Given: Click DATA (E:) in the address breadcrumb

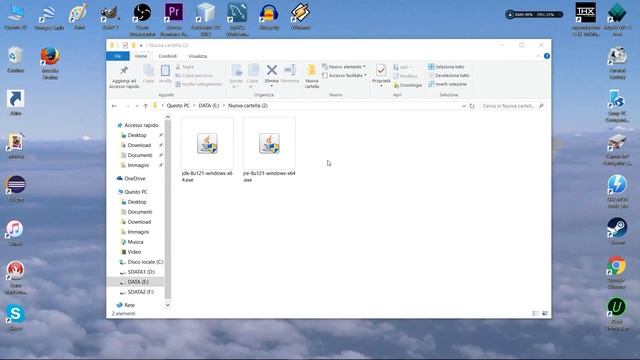Looking at the screenshot, I should (x=209, y=106).
